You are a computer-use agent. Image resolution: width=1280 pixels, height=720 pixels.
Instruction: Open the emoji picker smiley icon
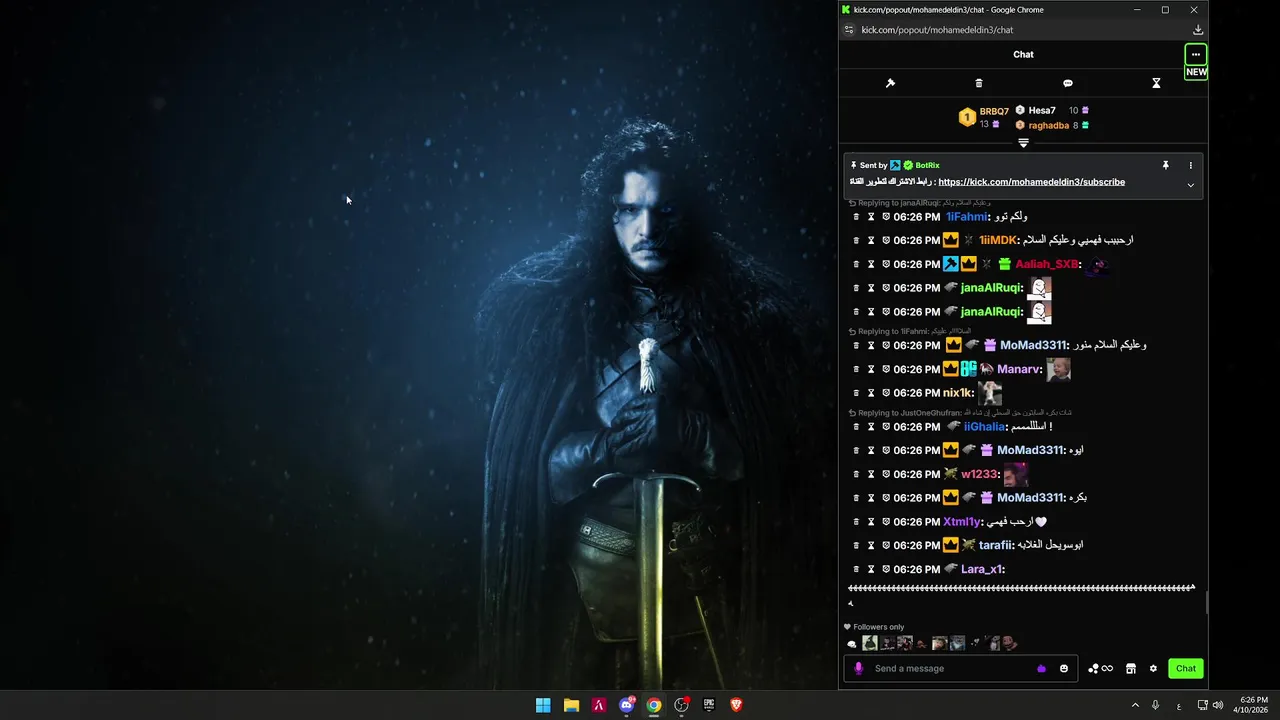[1064, 669]
